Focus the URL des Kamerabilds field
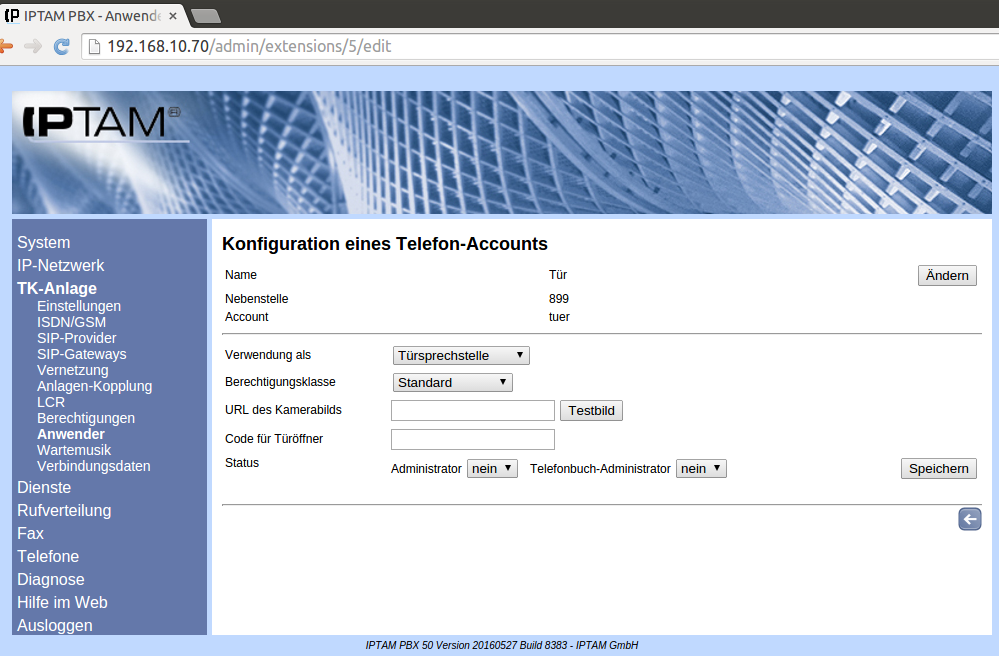 pos(472,410)
